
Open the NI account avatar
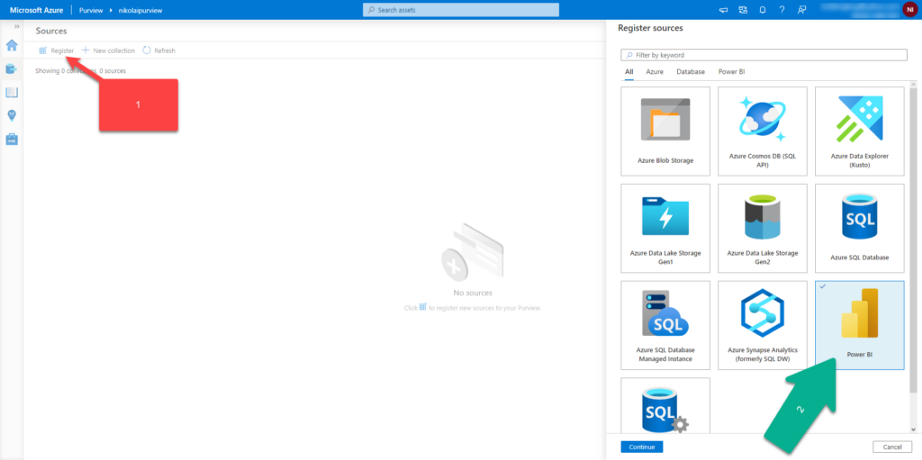(x=908, y=10)
